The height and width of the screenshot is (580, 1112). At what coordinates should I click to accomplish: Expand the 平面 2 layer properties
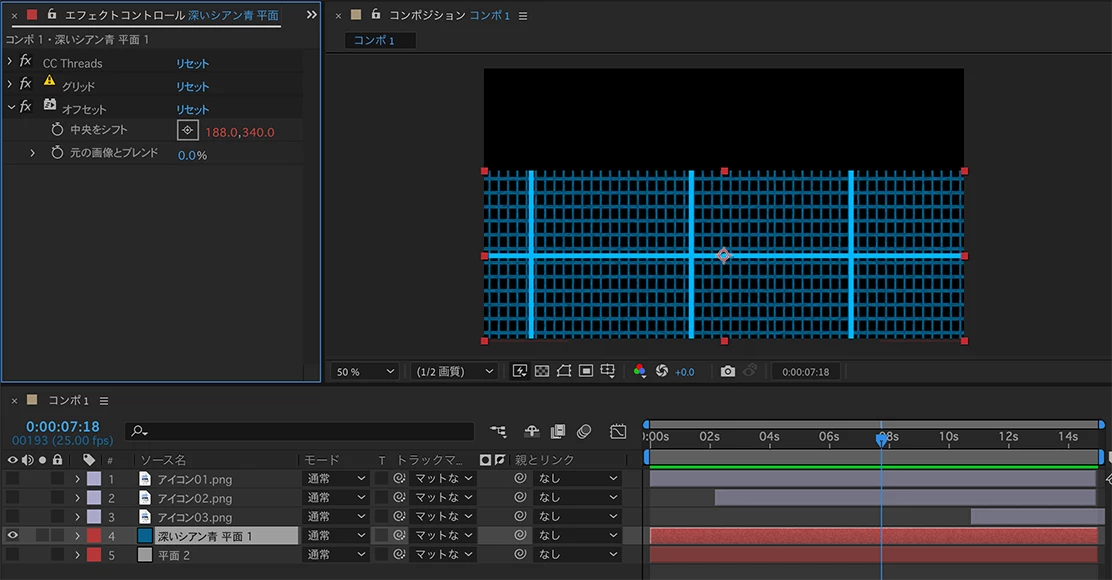click(x=77, y=555)
